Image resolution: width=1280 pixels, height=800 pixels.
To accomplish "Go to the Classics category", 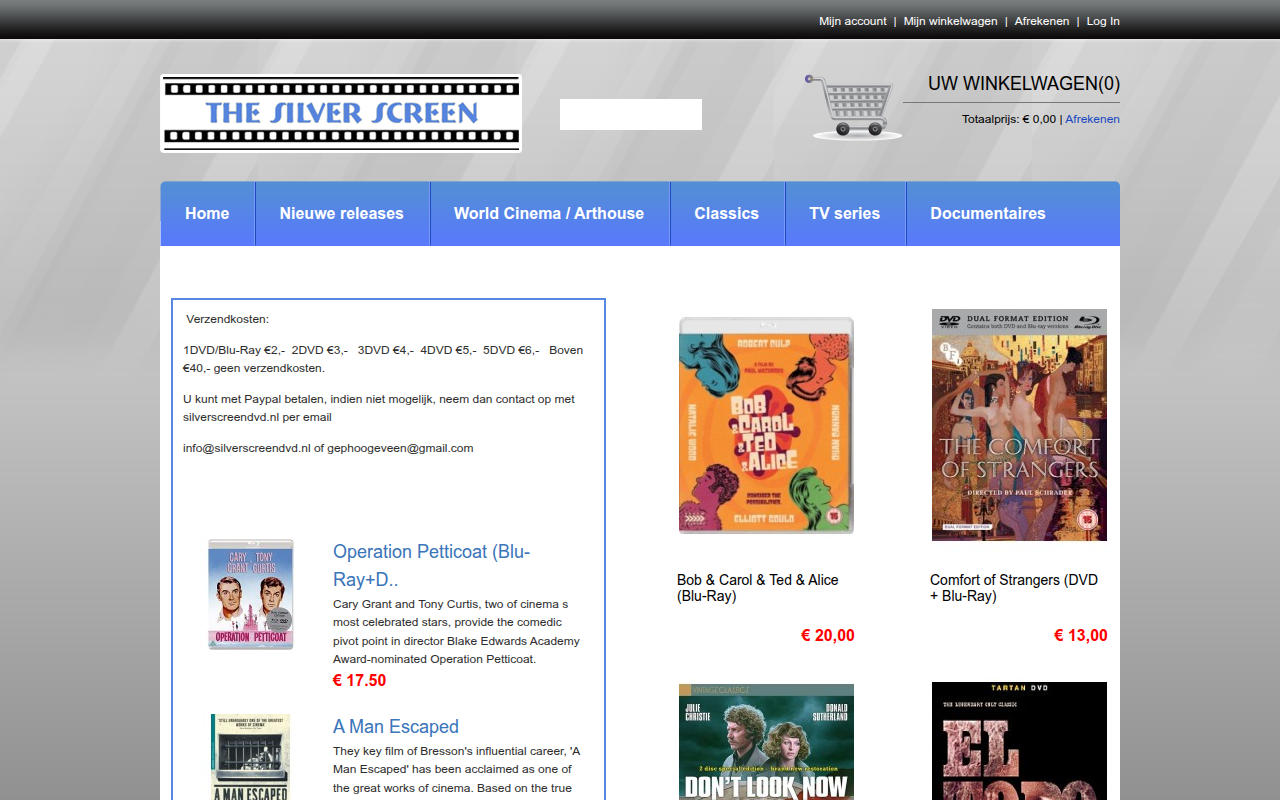I will point(727,213).
